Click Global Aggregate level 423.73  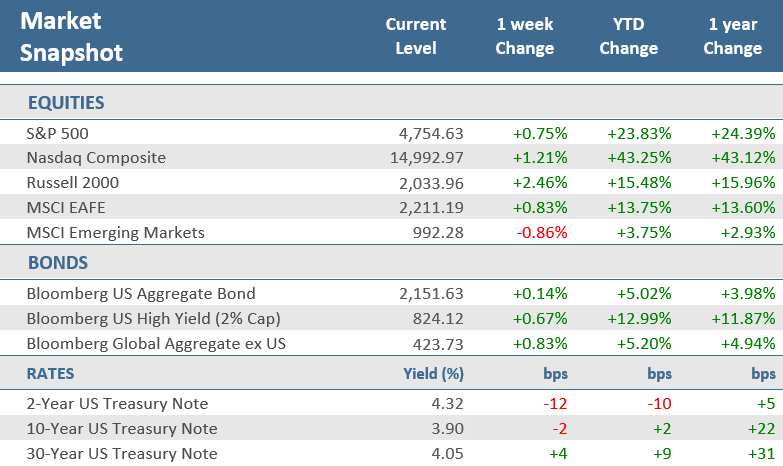coord(438,344)
